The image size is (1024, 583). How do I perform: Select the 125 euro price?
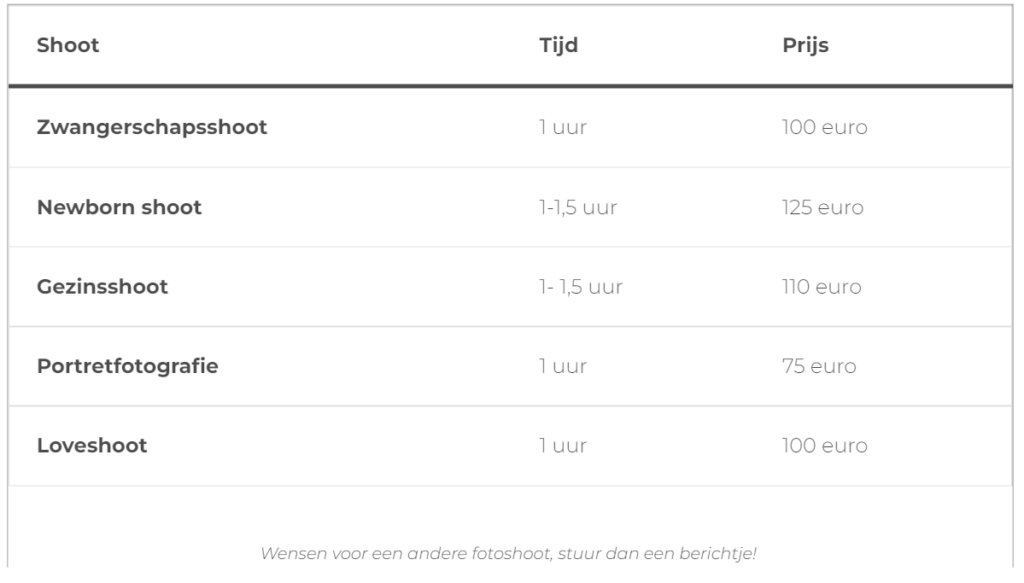tap(822, 208)
